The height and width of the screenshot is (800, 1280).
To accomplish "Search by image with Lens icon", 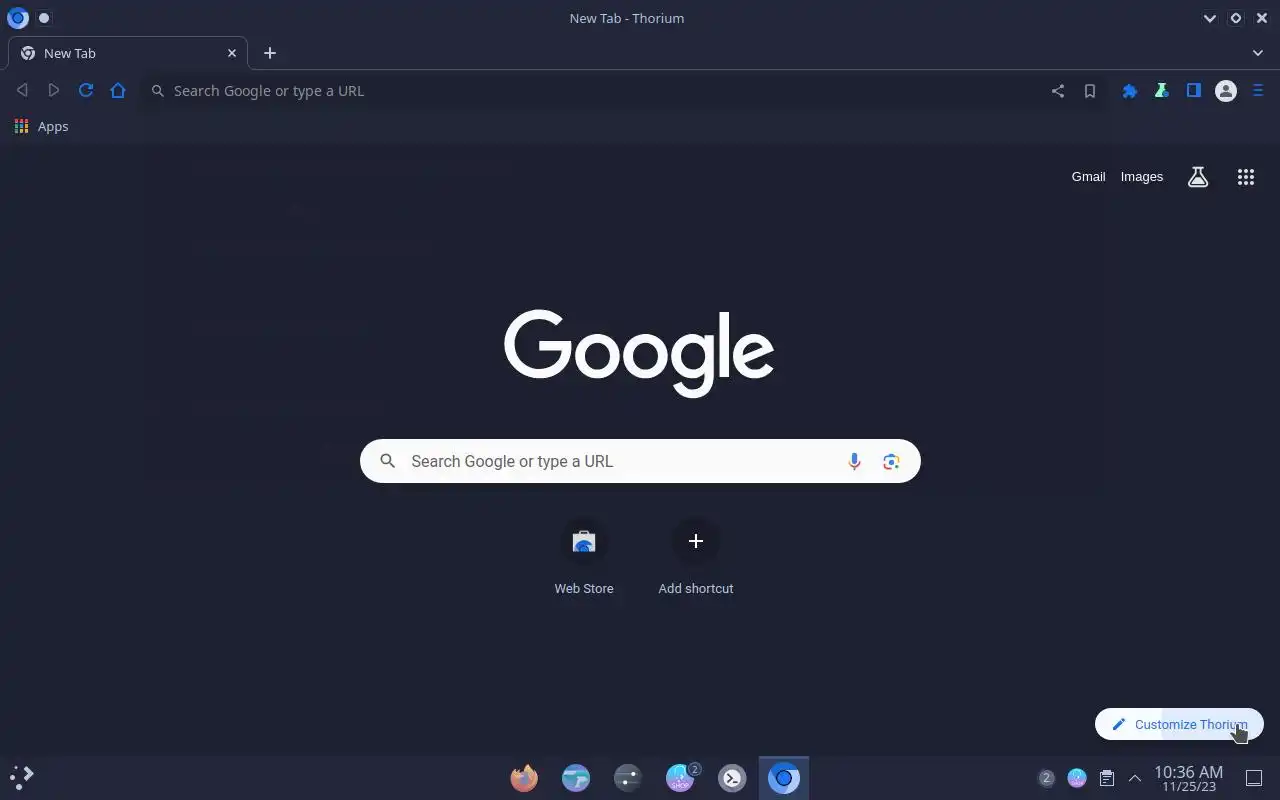I will (891, 461).
